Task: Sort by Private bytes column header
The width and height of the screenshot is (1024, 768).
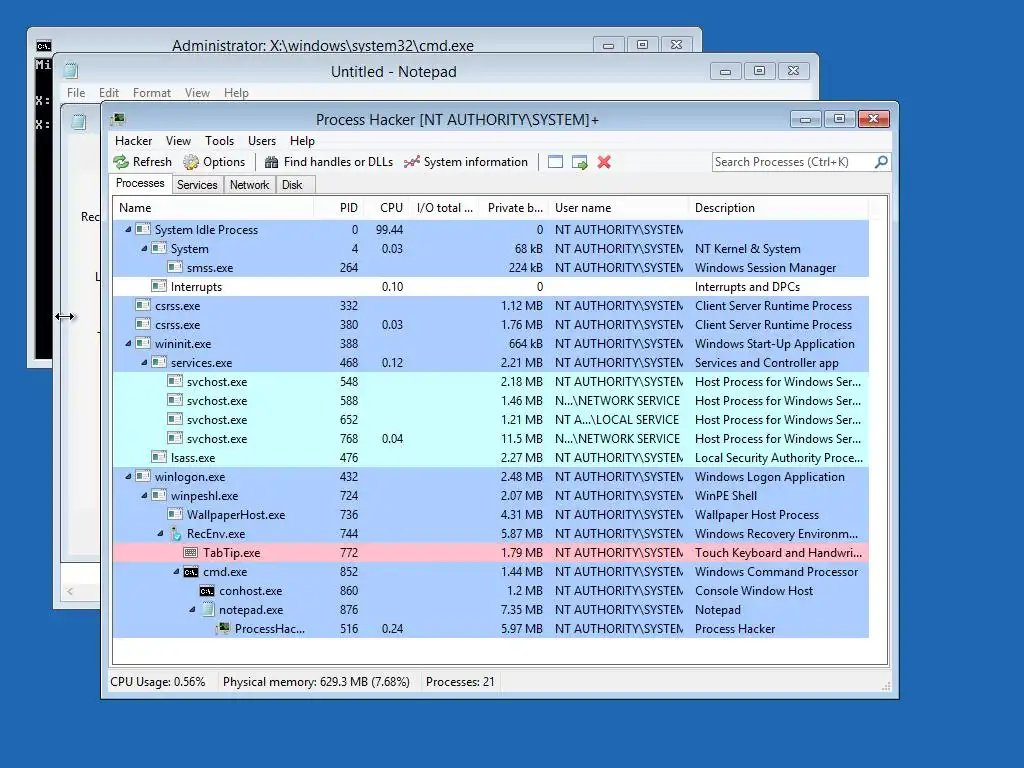Action: [513, 208]
